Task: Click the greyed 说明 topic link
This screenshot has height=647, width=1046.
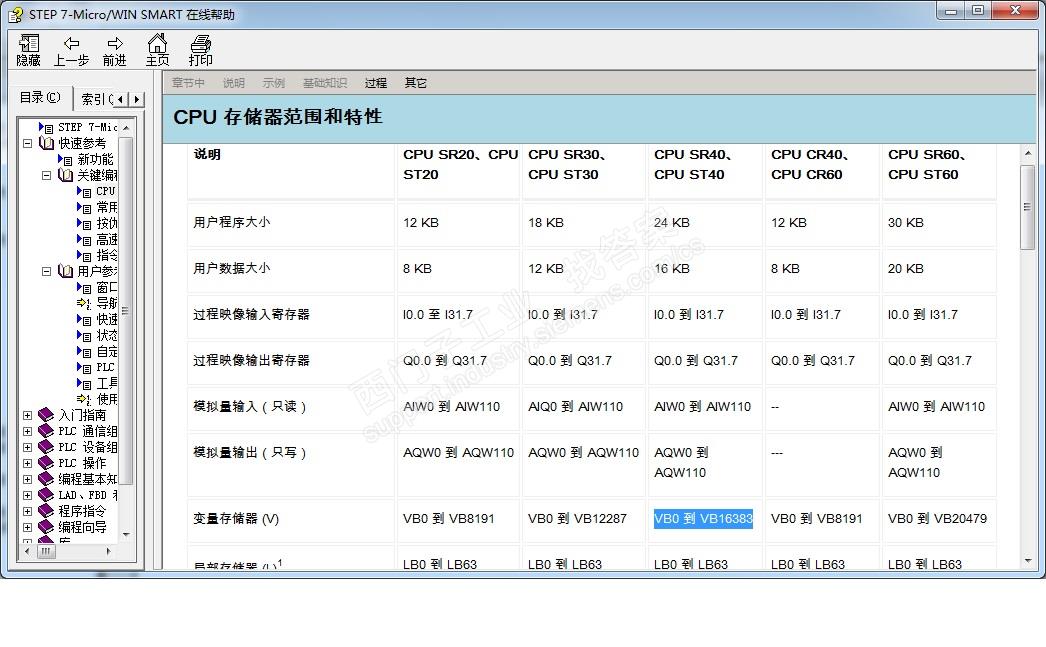Action: click(233, 83)
